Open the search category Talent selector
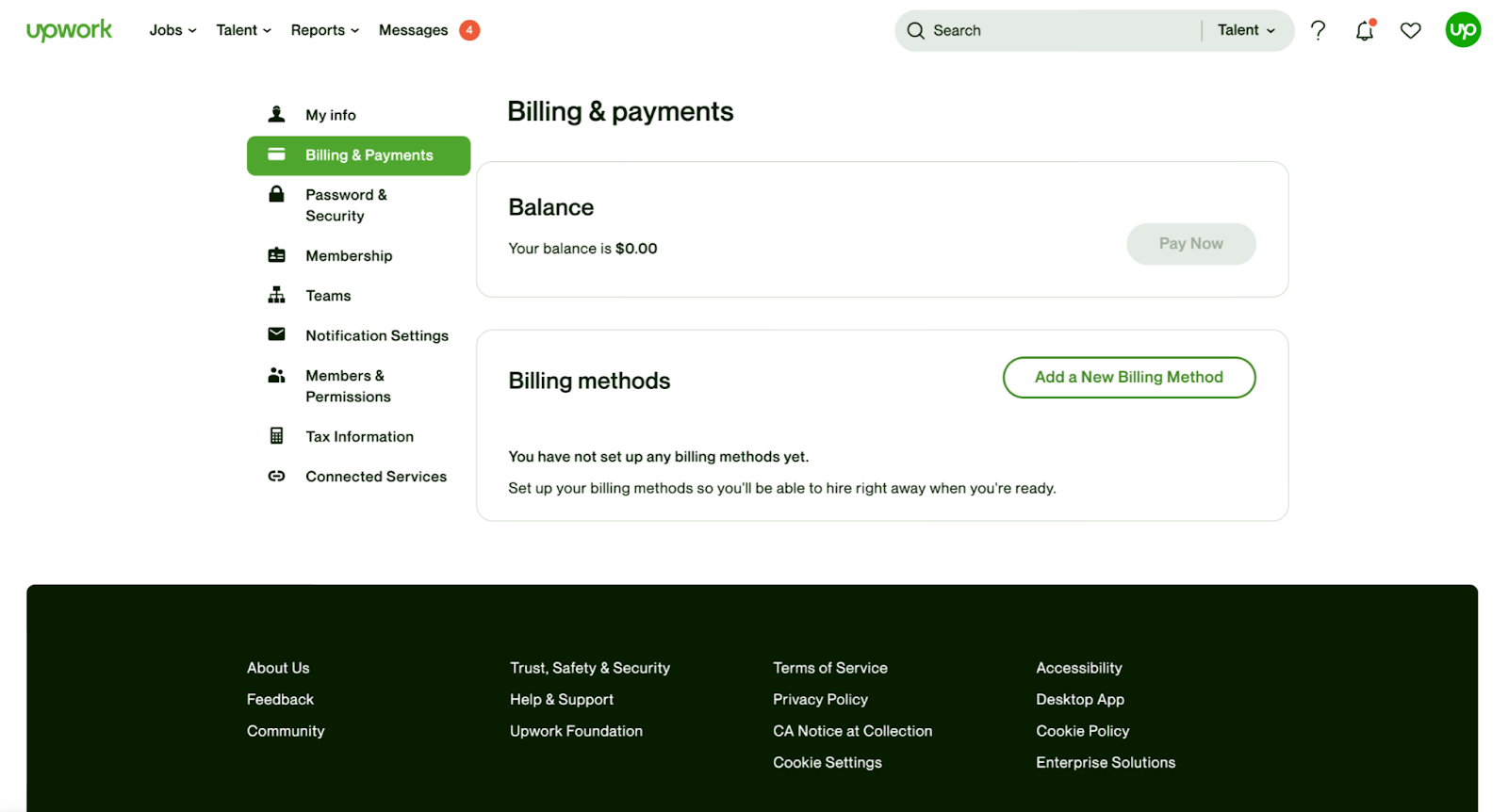This screenshot has height=812, width=1508. pos(1245,30)
